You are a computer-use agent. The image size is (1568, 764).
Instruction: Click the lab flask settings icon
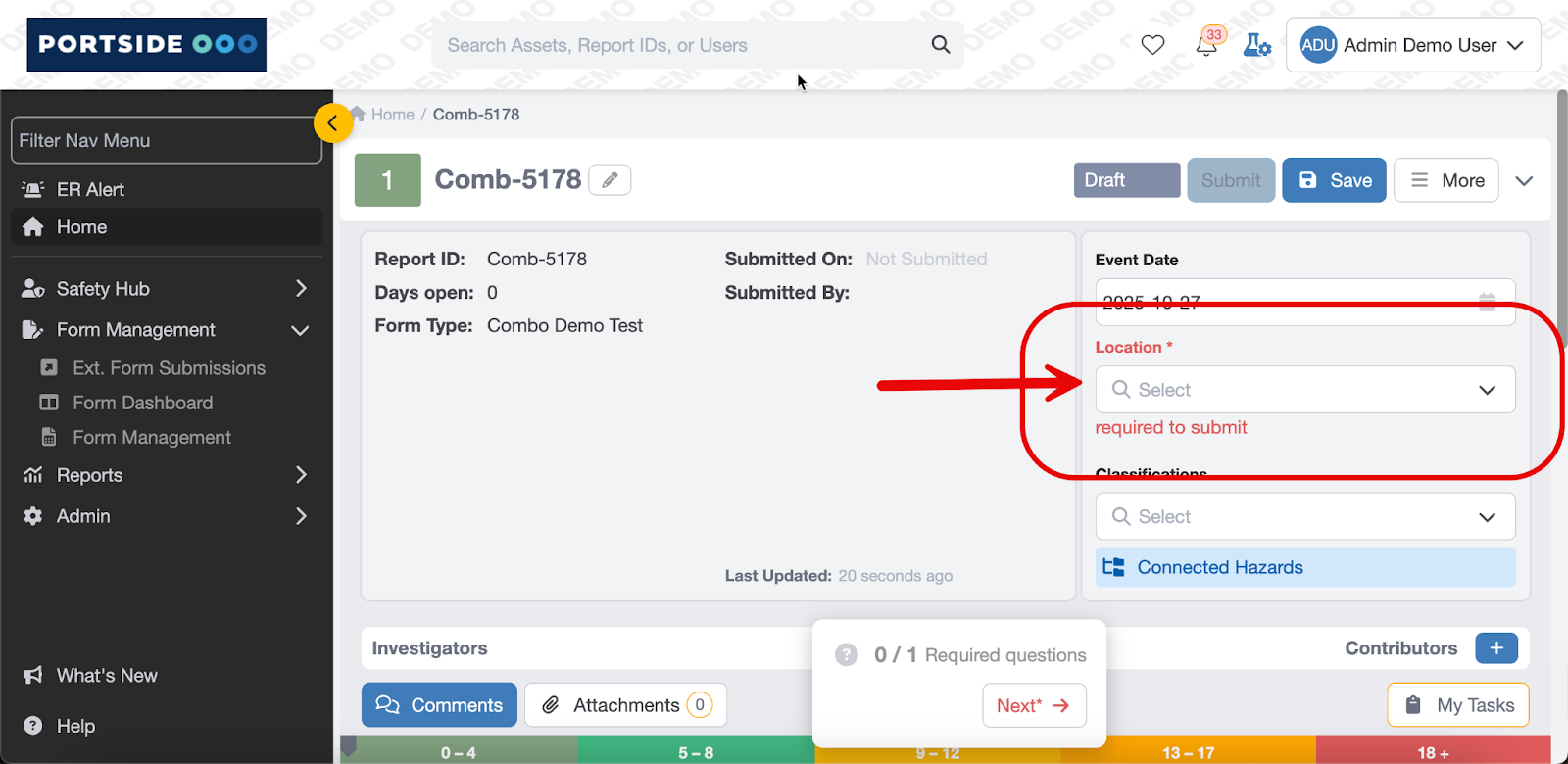click(x=1256, y=45)
